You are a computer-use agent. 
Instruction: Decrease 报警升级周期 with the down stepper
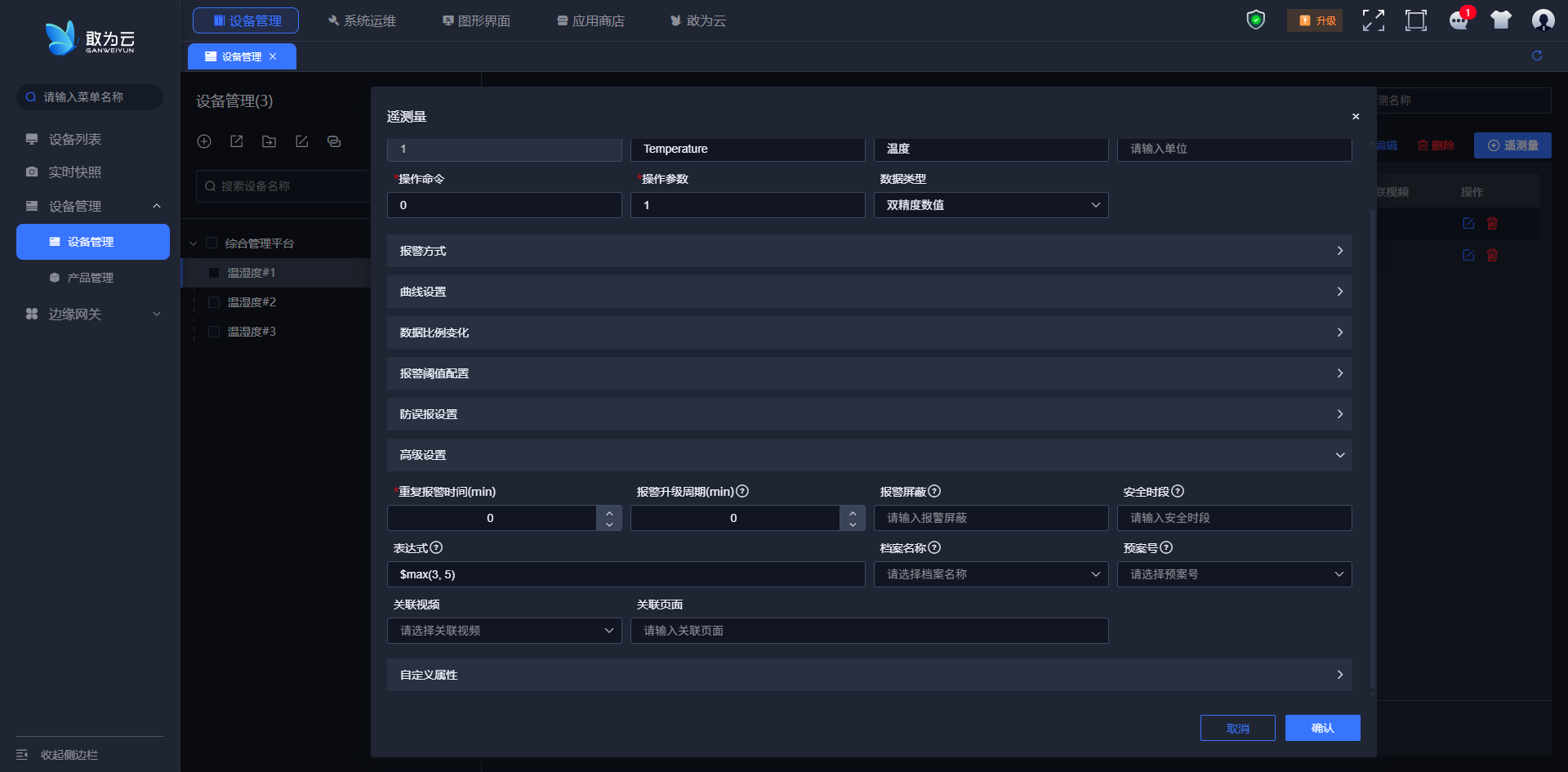pos(853,524)
